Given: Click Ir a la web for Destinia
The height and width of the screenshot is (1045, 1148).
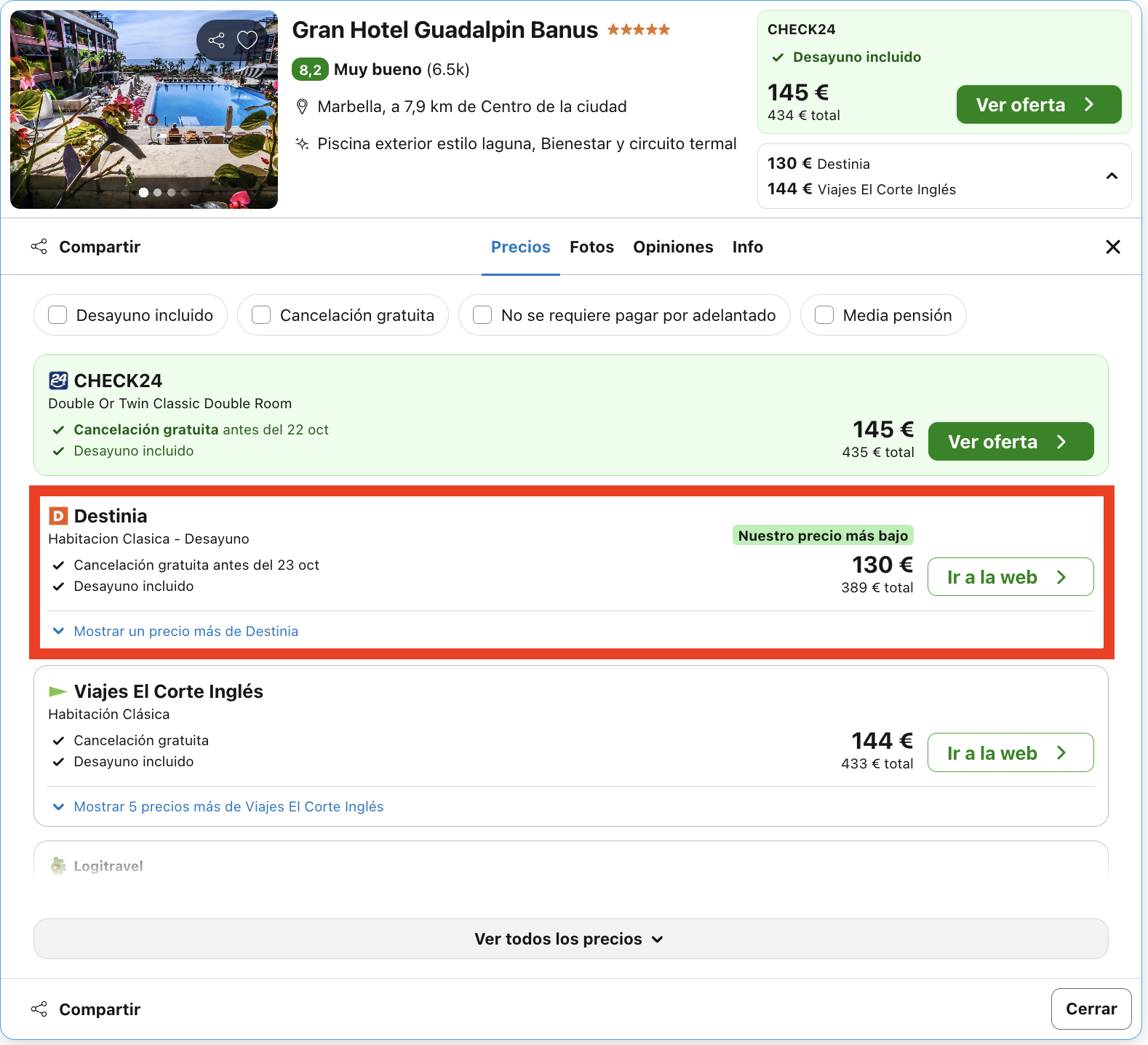Looking at the screenshot, I should coord(1011,577).
